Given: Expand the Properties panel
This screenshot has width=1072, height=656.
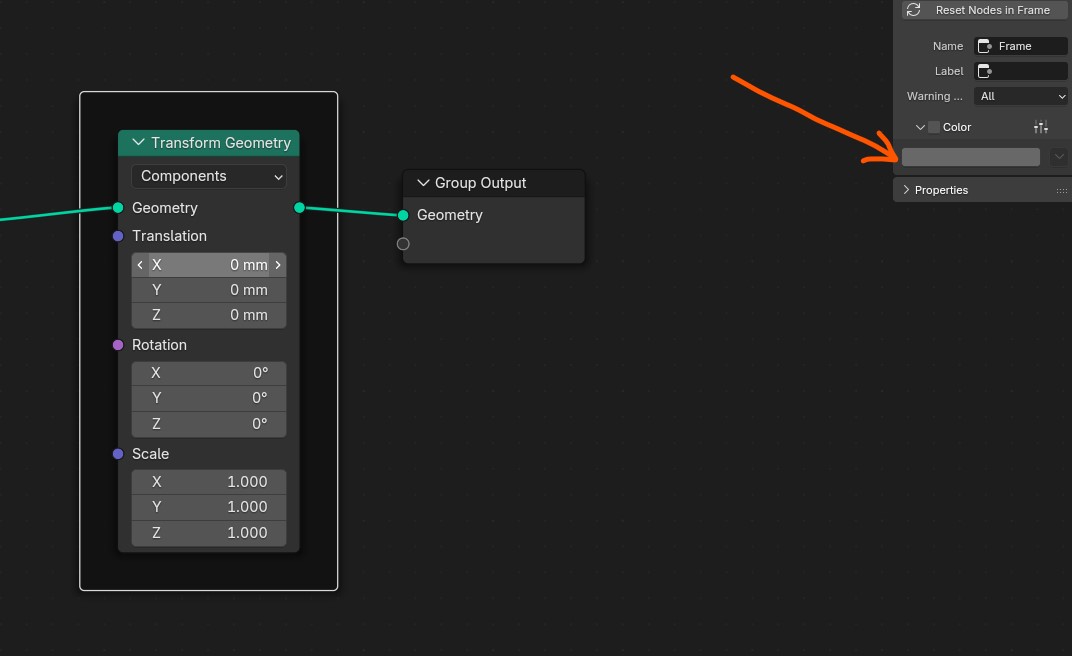Looking at the screenshot, I should pyautogui.click(x=906, y=190).
